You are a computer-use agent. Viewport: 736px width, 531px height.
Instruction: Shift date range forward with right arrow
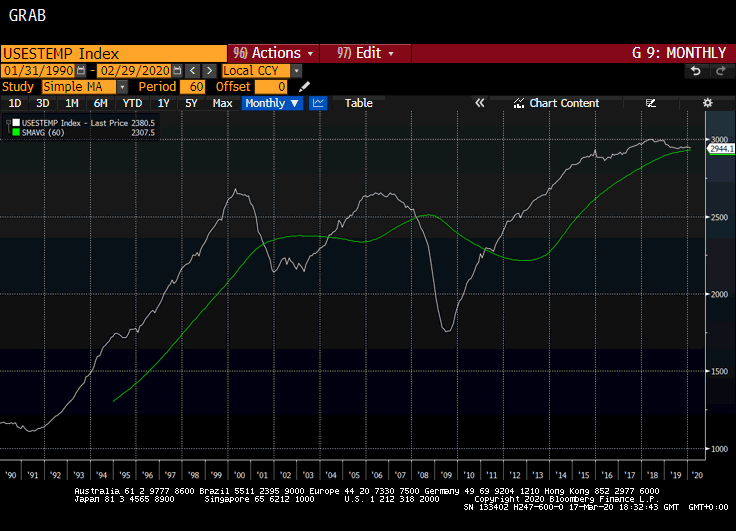click(209, 71)
